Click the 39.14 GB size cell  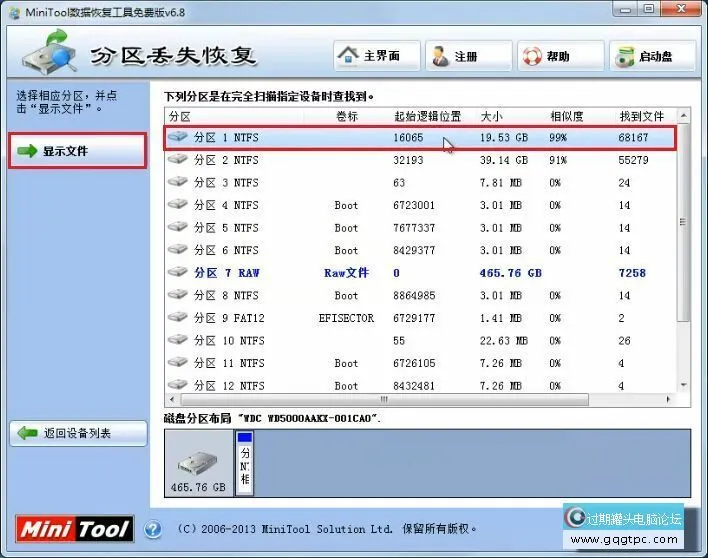tap(504, 160)
